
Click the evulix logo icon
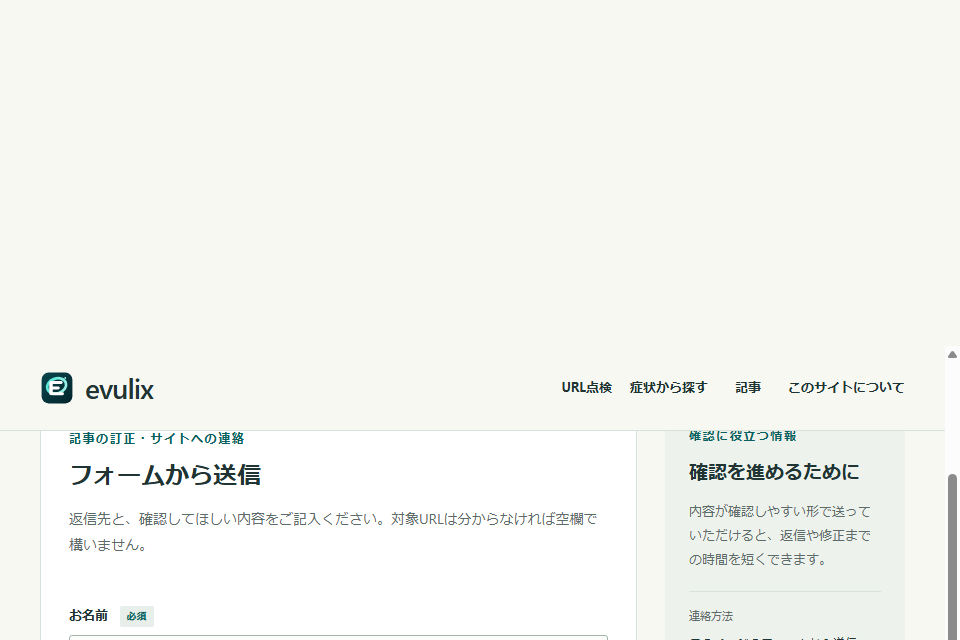(57, 388)
